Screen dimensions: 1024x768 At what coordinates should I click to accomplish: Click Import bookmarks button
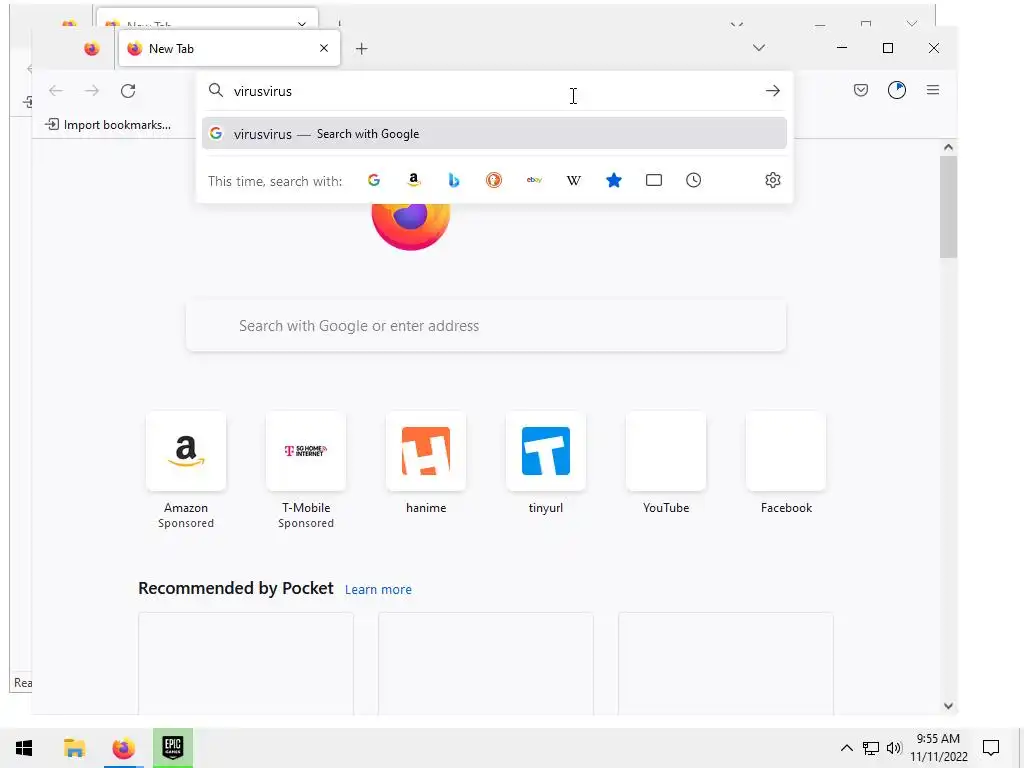108,125
